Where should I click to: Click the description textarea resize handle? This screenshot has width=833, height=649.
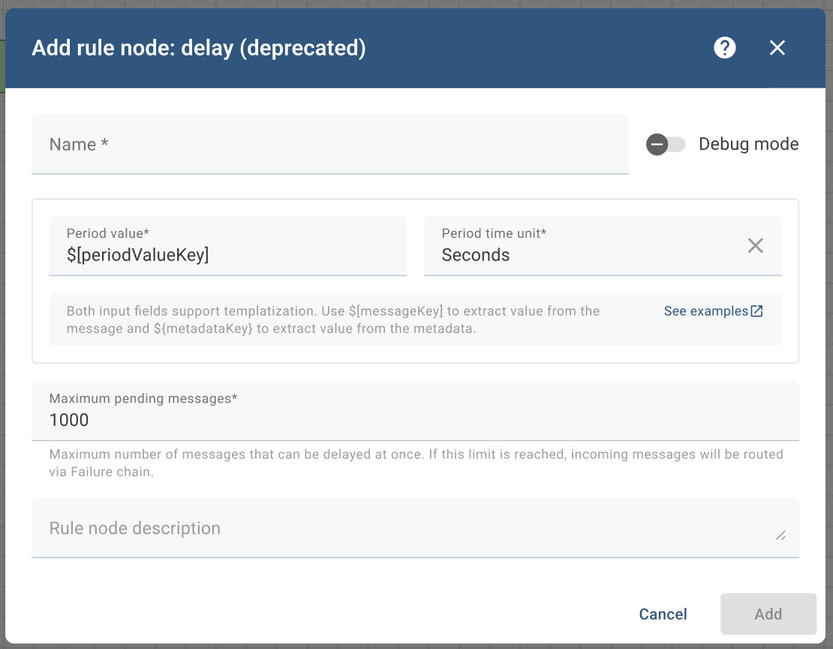tap(780, 535)
